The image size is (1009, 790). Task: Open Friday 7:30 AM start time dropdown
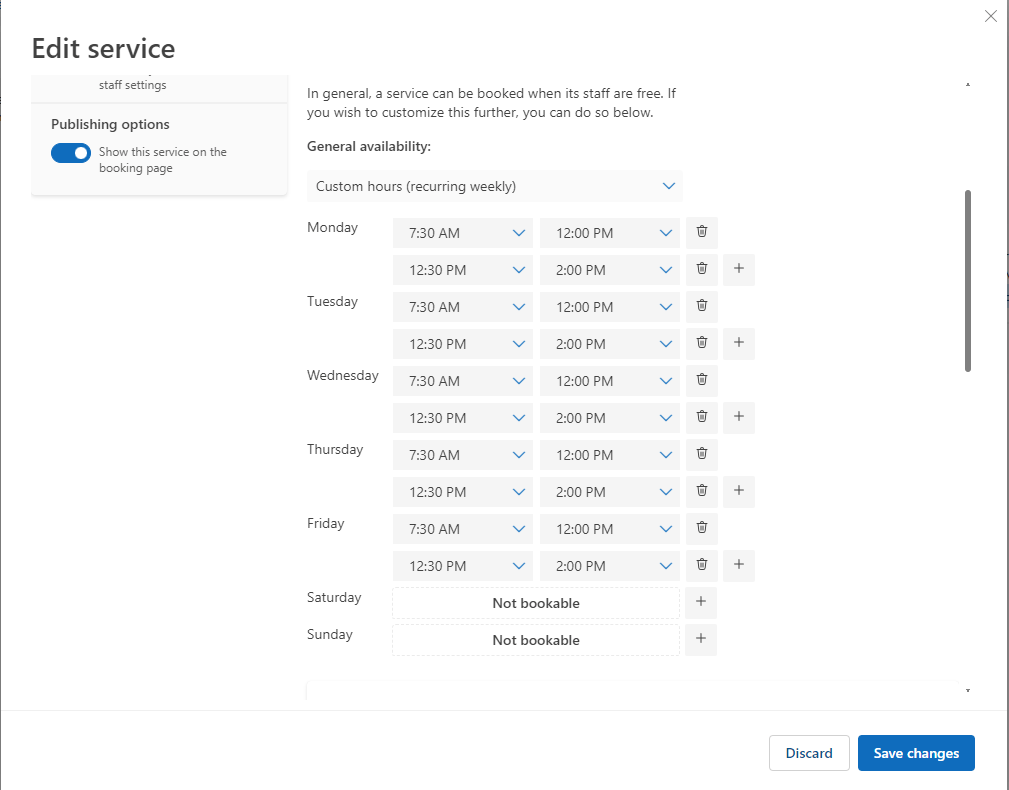click(x=463, y=529)
